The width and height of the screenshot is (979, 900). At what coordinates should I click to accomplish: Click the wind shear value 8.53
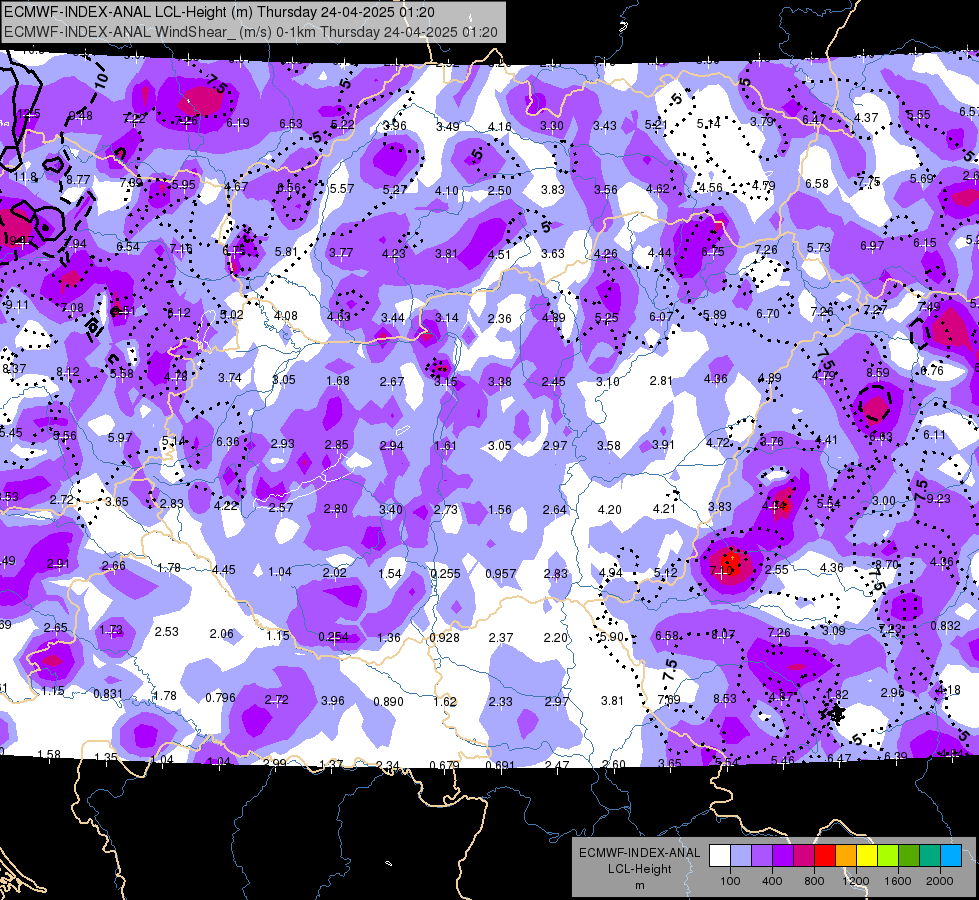pos(725,699)
